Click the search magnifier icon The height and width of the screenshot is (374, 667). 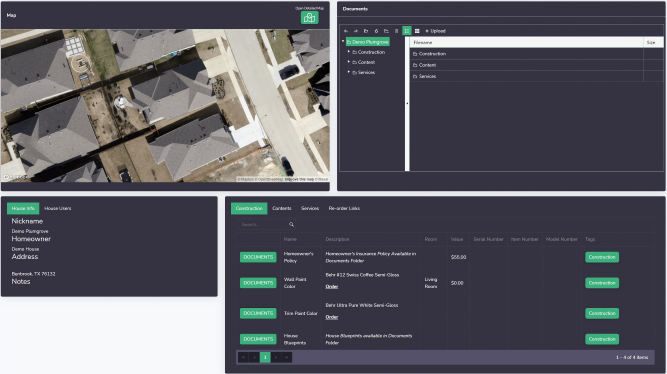291,225
